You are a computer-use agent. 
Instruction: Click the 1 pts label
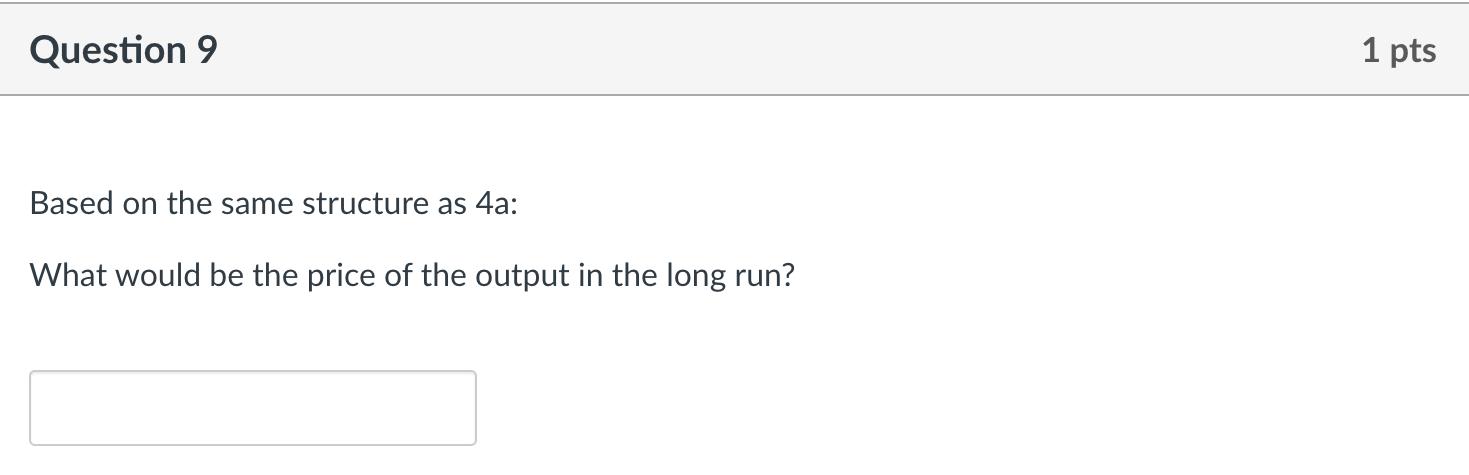coord(1398,50)
